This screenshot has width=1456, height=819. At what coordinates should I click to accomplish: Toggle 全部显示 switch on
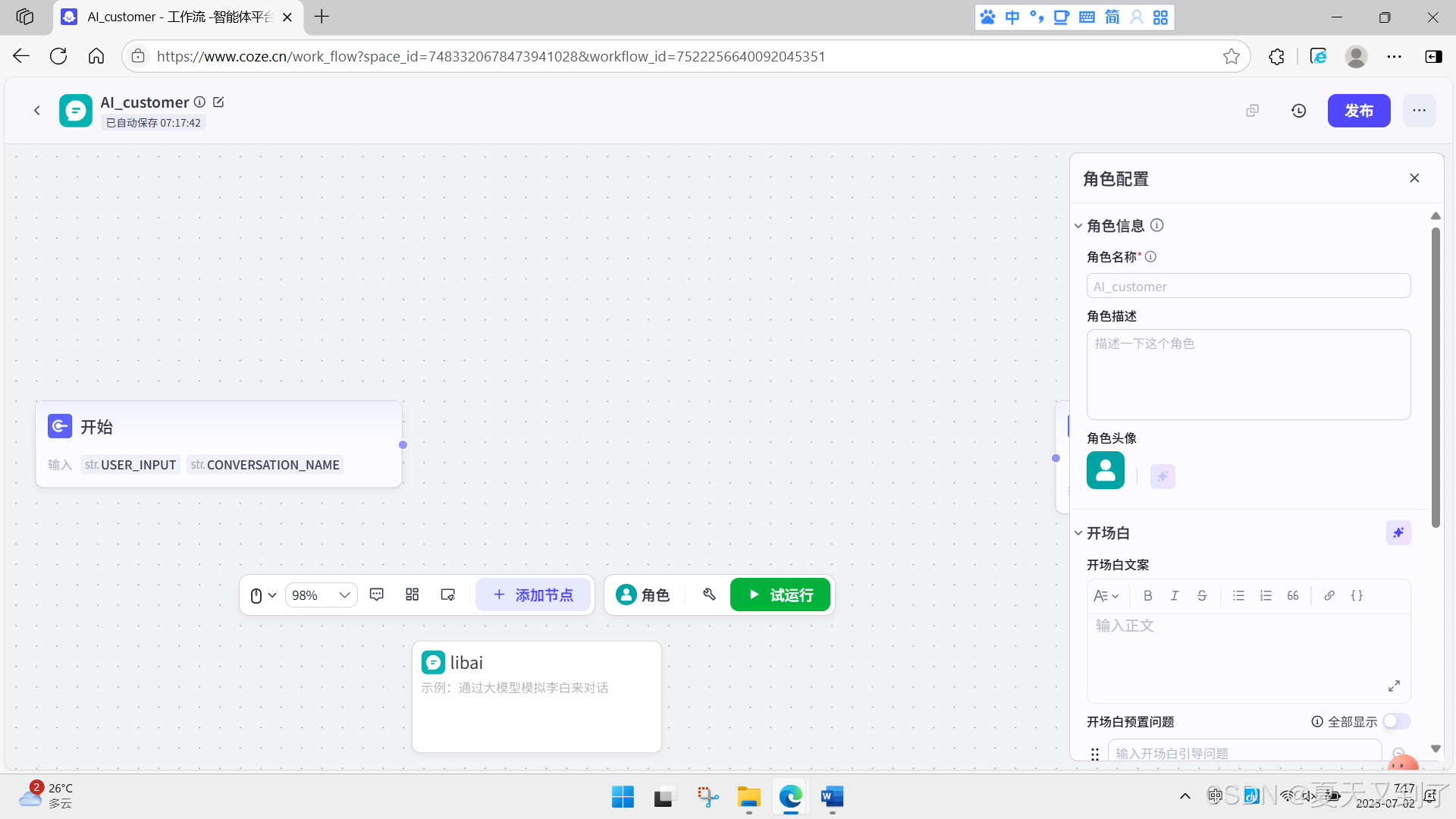(1396, 721)
